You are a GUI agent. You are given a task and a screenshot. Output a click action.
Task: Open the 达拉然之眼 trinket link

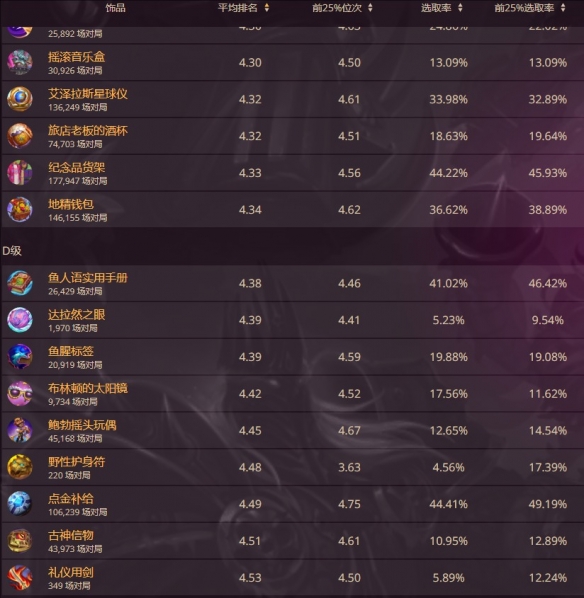pos(76,315)
